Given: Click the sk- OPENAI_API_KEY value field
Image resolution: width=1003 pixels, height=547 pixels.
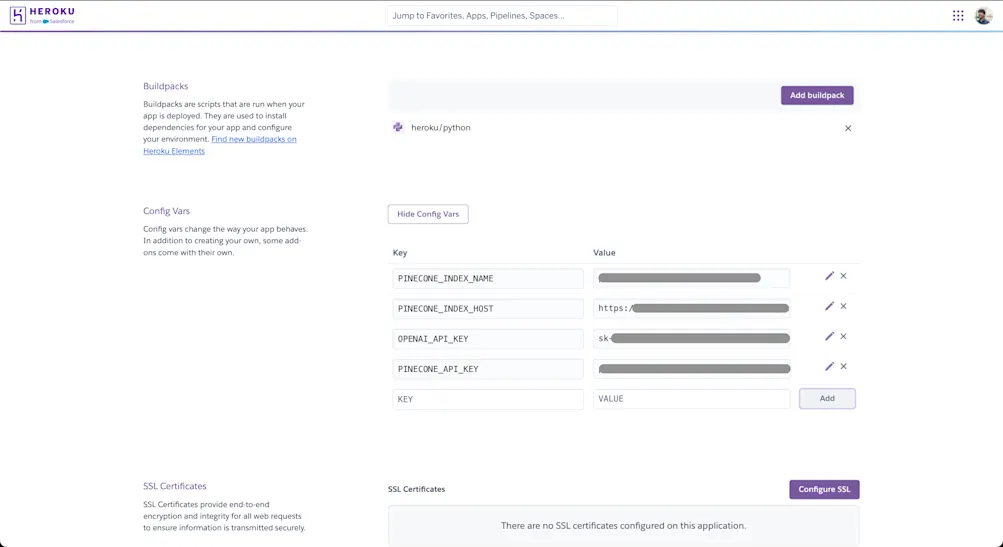Looking at the screenshot, I should [691, 338].
